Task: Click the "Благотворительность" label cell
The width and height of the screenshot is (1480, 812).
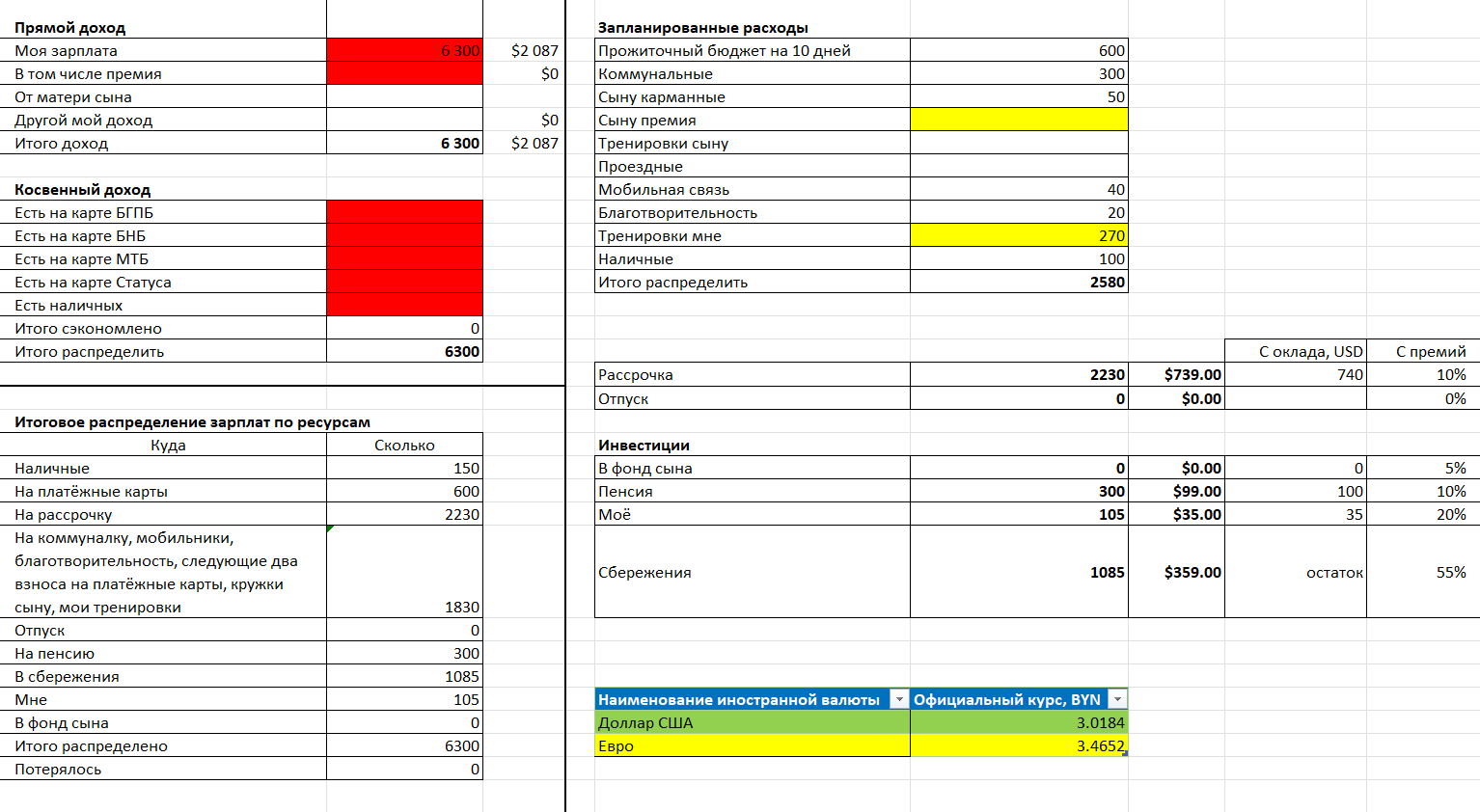Action: (x=753, y=212)
